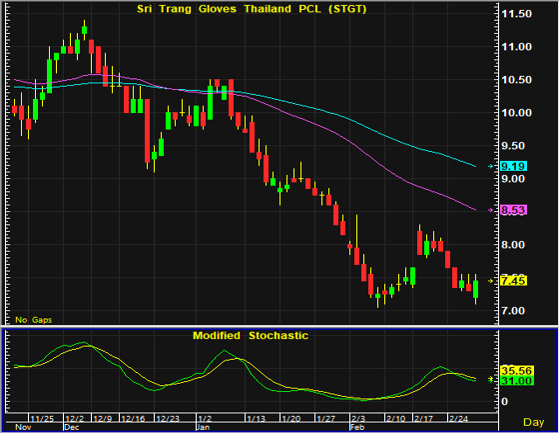Select the 2/17 date marker
560x434 pixels.
[423, 419]
